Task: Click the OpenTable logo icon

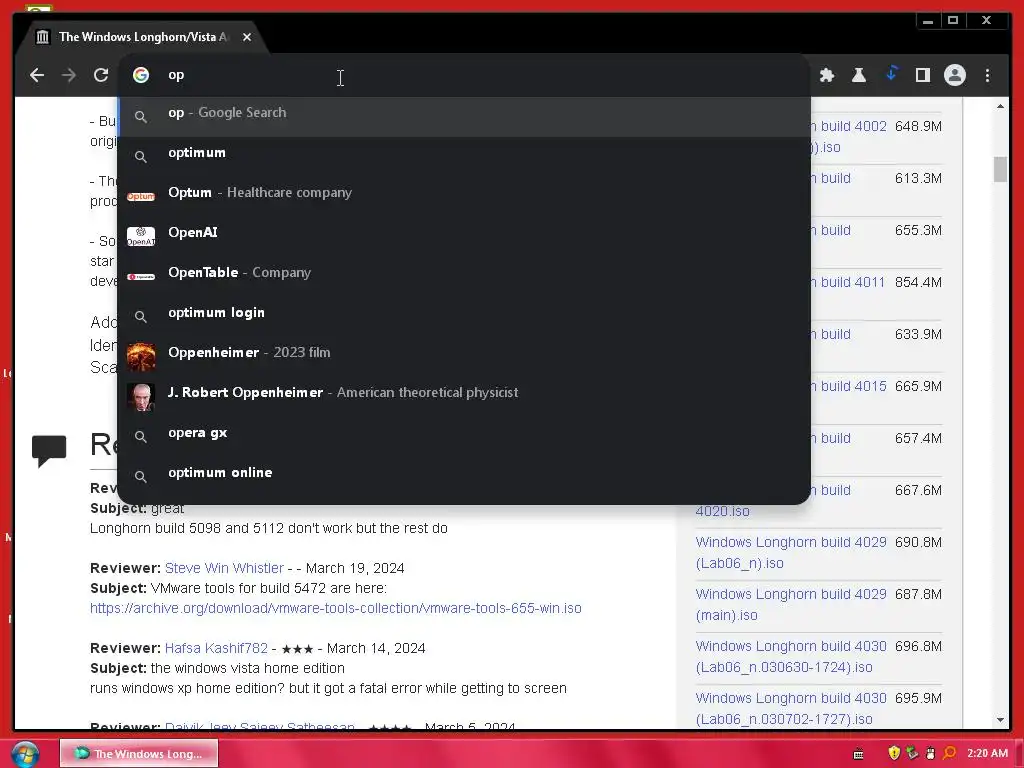Action: [140, 277]
